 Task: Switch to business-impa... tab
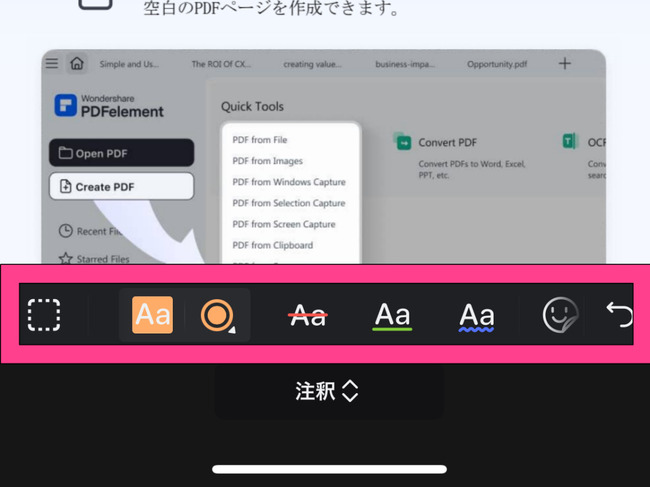pos(405,64)
